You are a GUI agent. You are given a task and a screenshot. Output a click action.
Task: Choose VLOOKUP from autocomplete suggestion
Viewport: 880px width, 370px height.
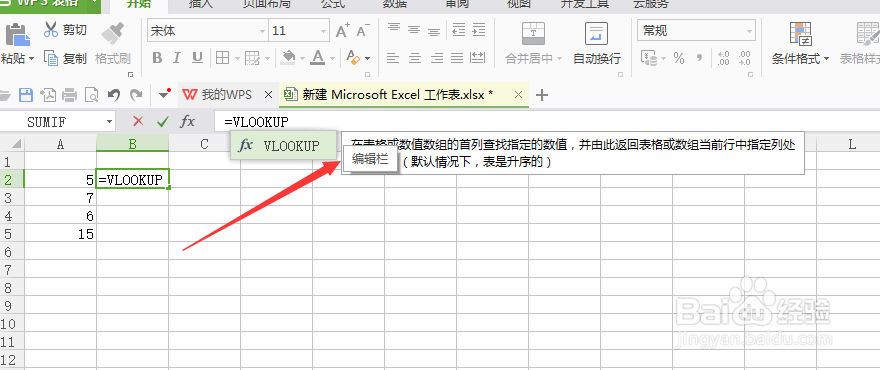tap(283, 145)
